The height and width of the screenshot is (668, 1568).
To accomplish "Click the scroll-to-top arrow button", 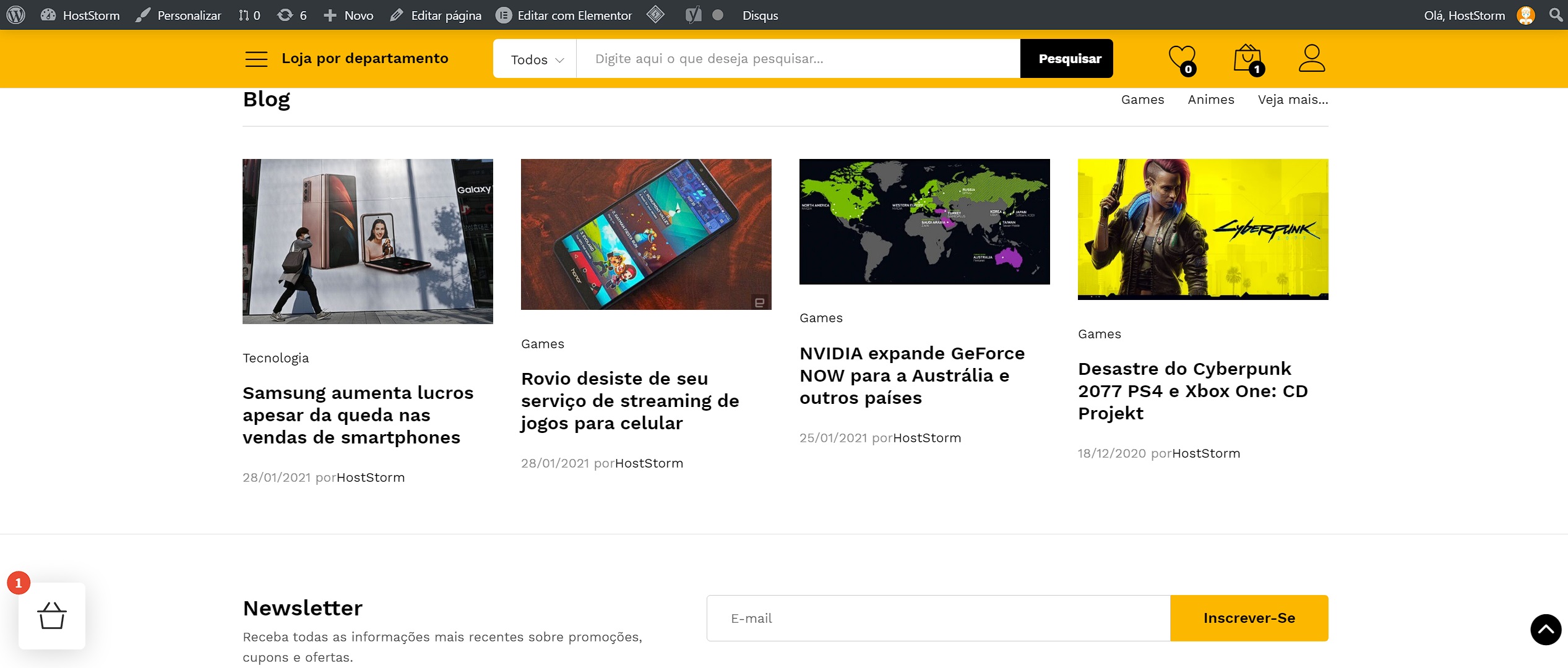I will click(x=1545, y=630).
